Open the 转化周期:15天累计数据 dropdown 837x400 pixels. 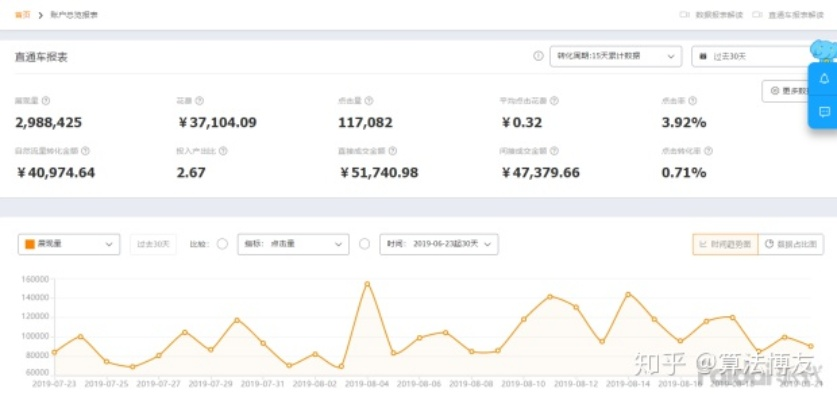(x=616, y=56)
